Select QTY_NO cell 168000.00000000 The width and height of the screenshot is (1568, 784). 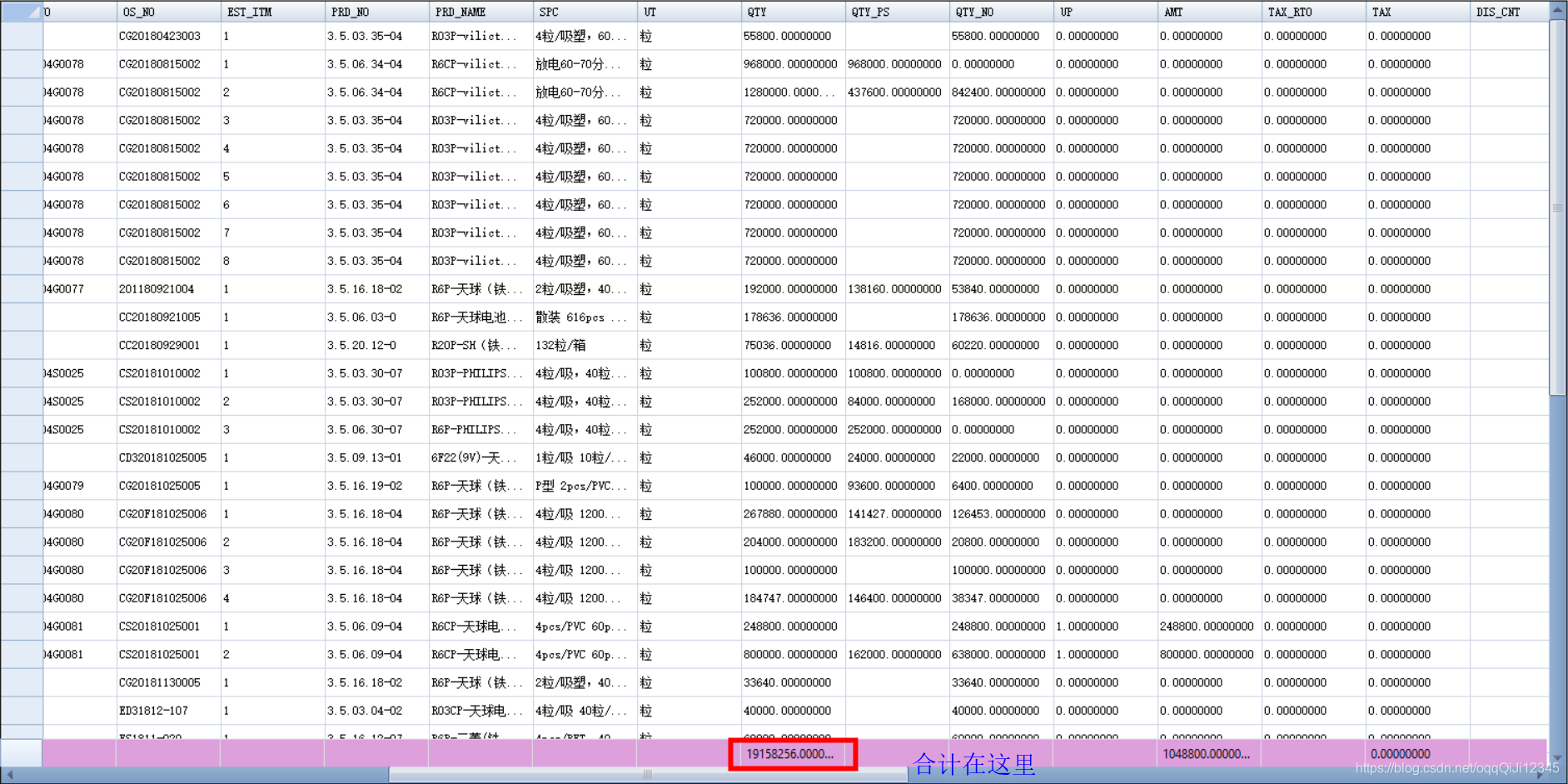(x=1001, y=402)
